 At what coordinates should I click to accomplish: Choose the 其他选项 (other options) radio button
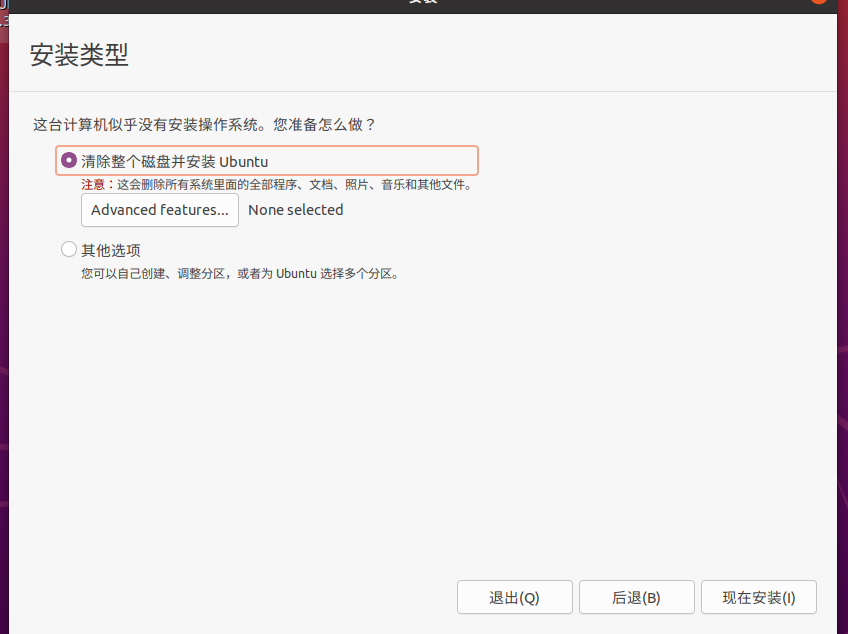[x=69, y=249]
